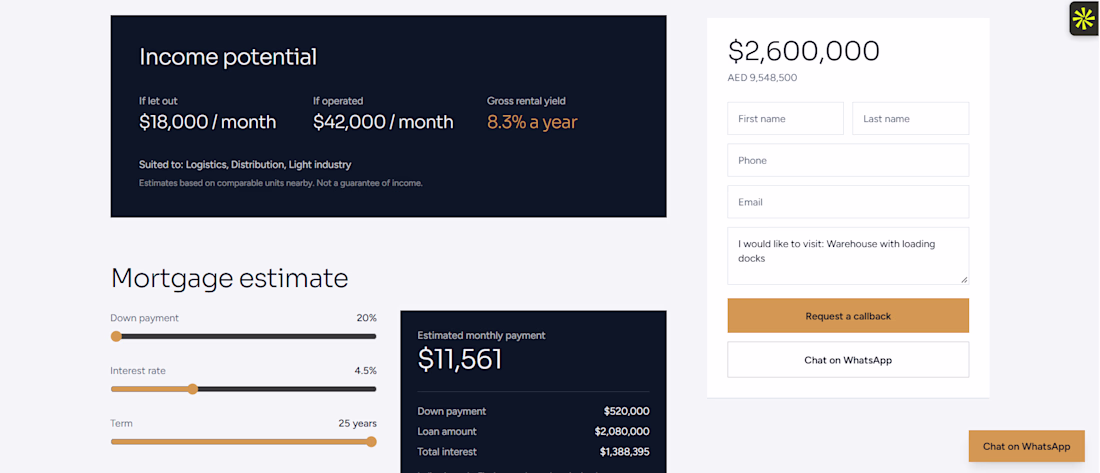
Task: Click the Suited to: Logistics line
Action: click(x=245, y=165)
